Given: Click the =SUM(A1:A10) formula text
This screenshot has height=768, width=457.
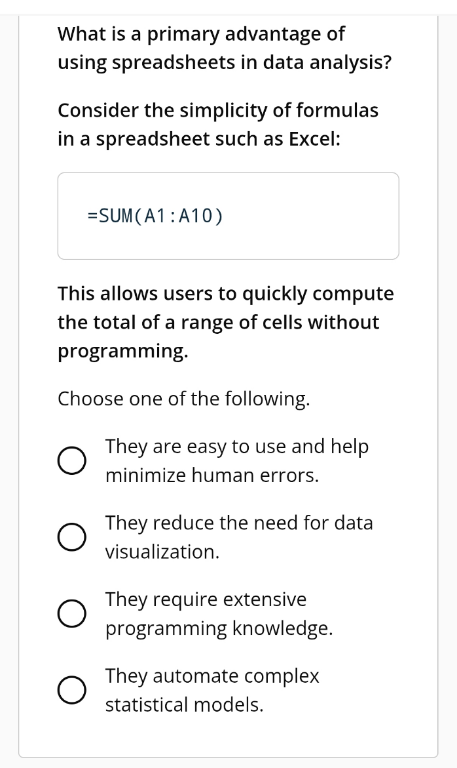Looking at the screenshot, I should coord(155,216).
